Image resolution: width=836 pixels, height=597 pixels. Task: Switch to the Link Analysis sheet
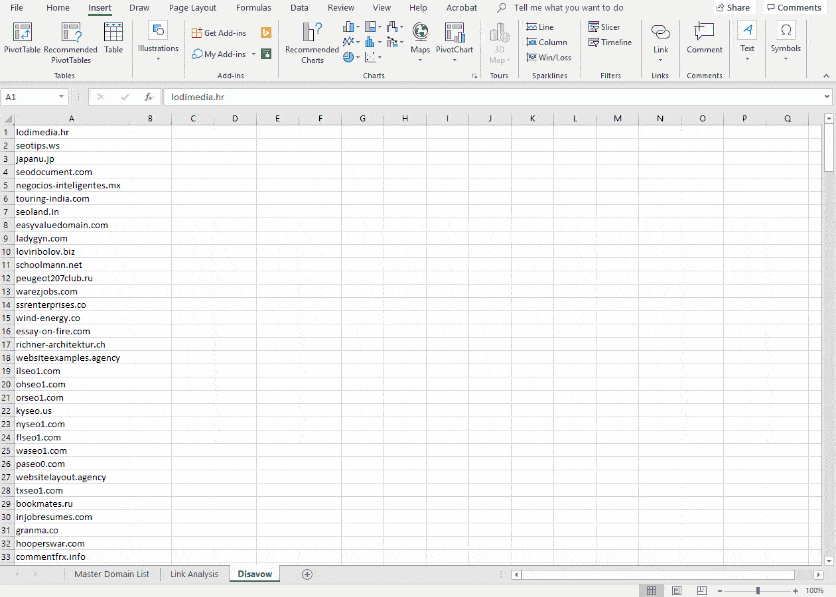[194, 574]
